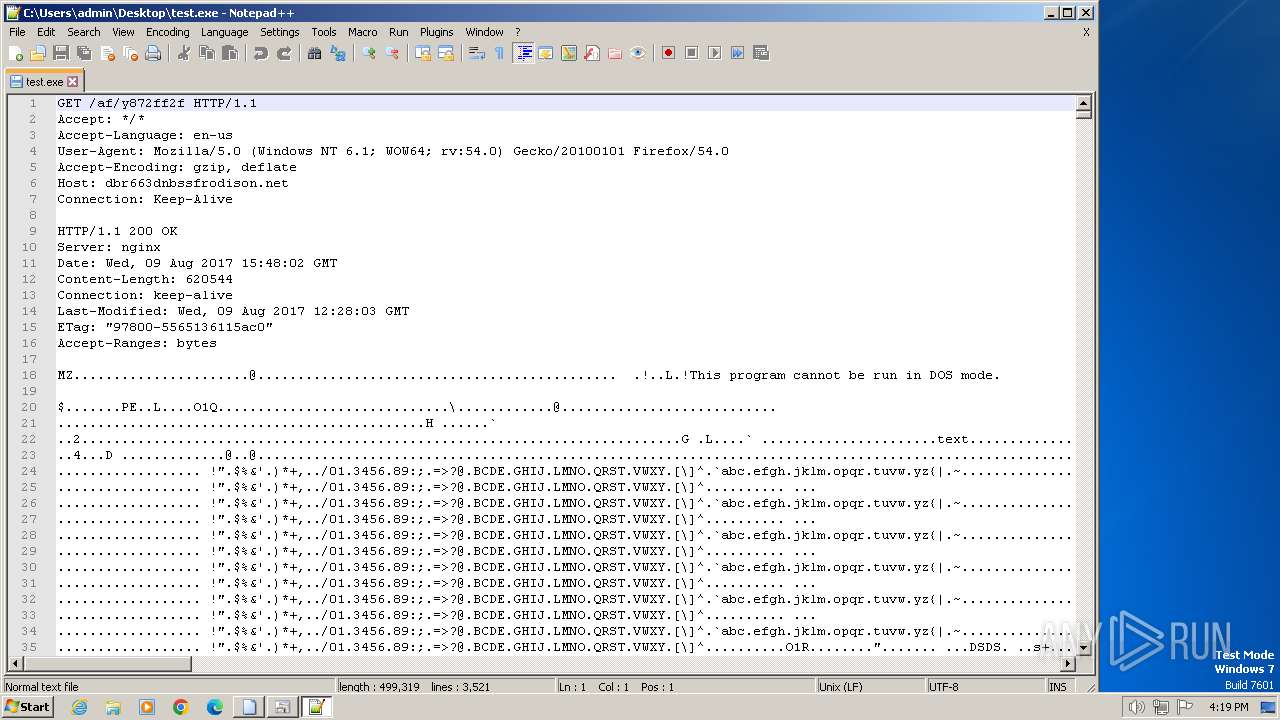Play back the recorded macro
This screenshot has height=720, width=1280.
point(715,53)
